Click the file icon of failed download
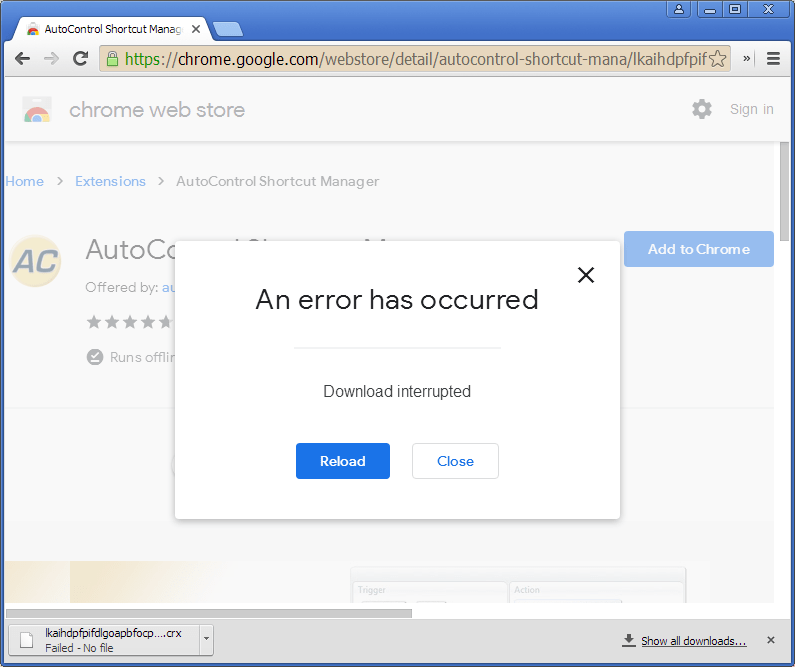This screenshot has height=667, width=795. (26, 640)
